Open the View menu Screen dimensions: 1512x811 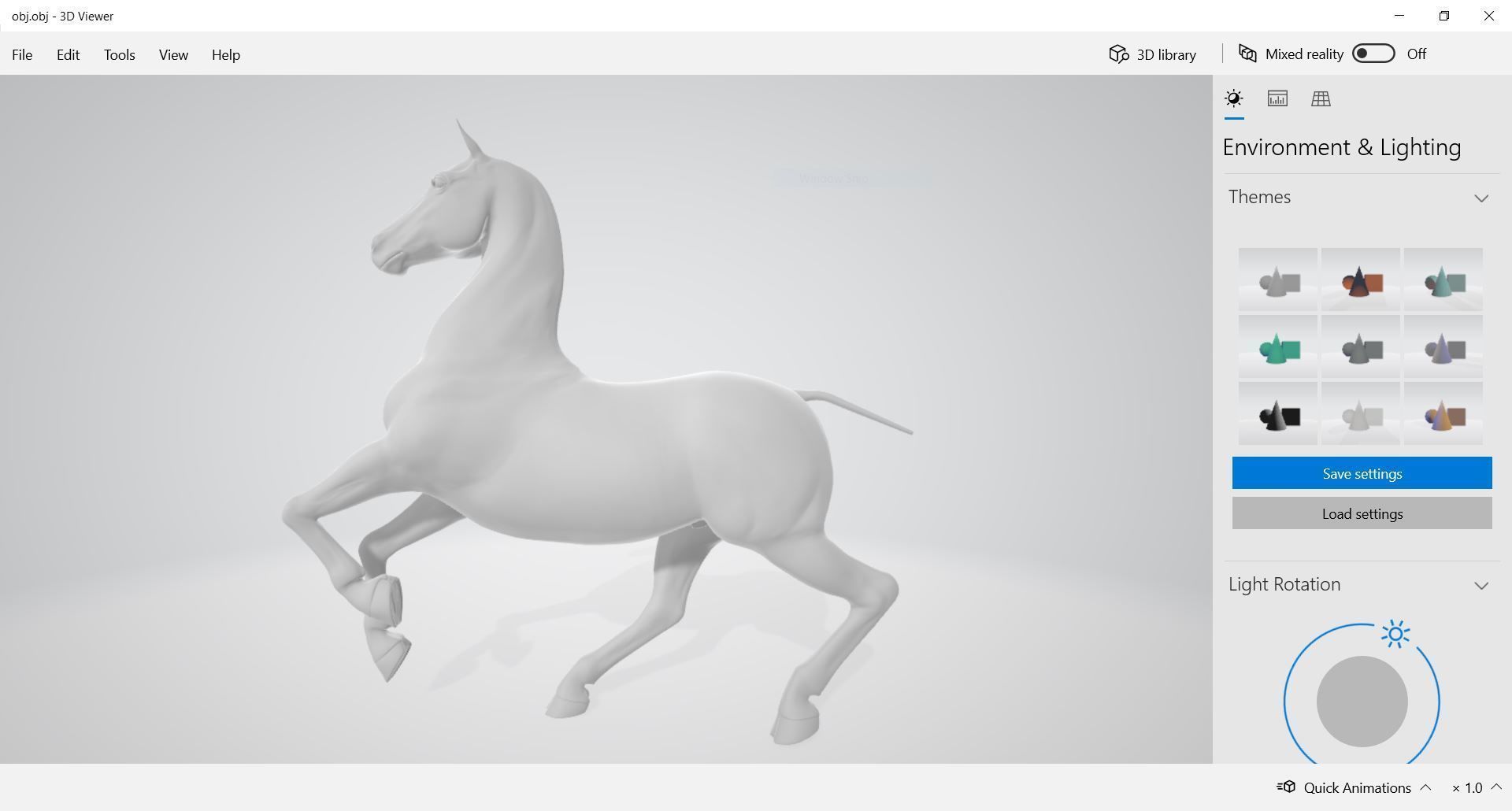tap(173, 54)
